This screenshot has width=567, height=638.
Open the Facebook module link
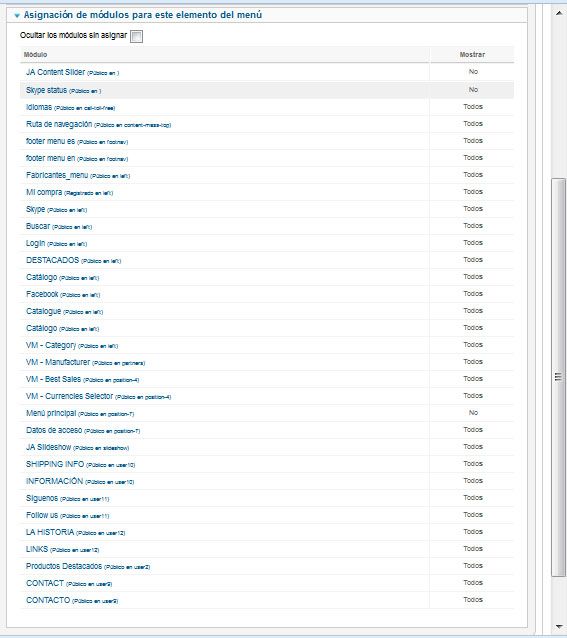pyautogui.click(x=42, y=294)
